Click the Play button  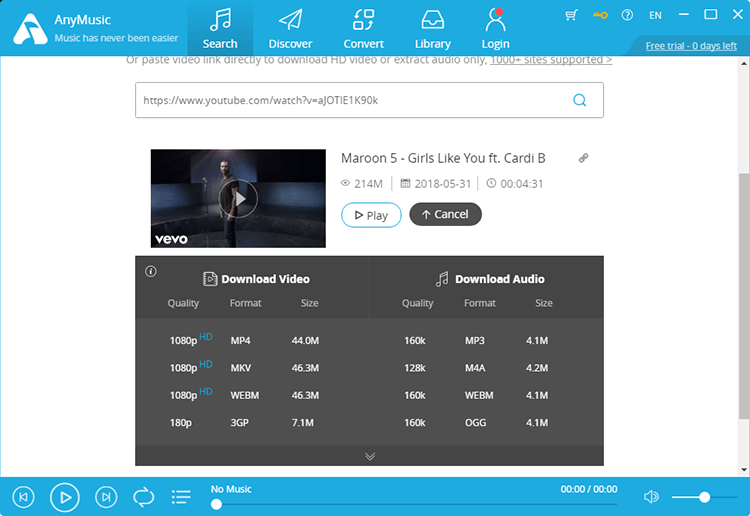pyautogui.click(x=371, y=215)
